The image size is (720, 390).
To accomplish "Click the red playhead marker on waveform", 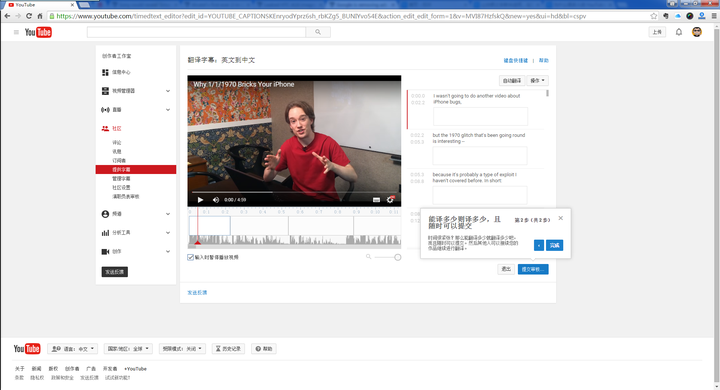I will (x=197, y=242).
